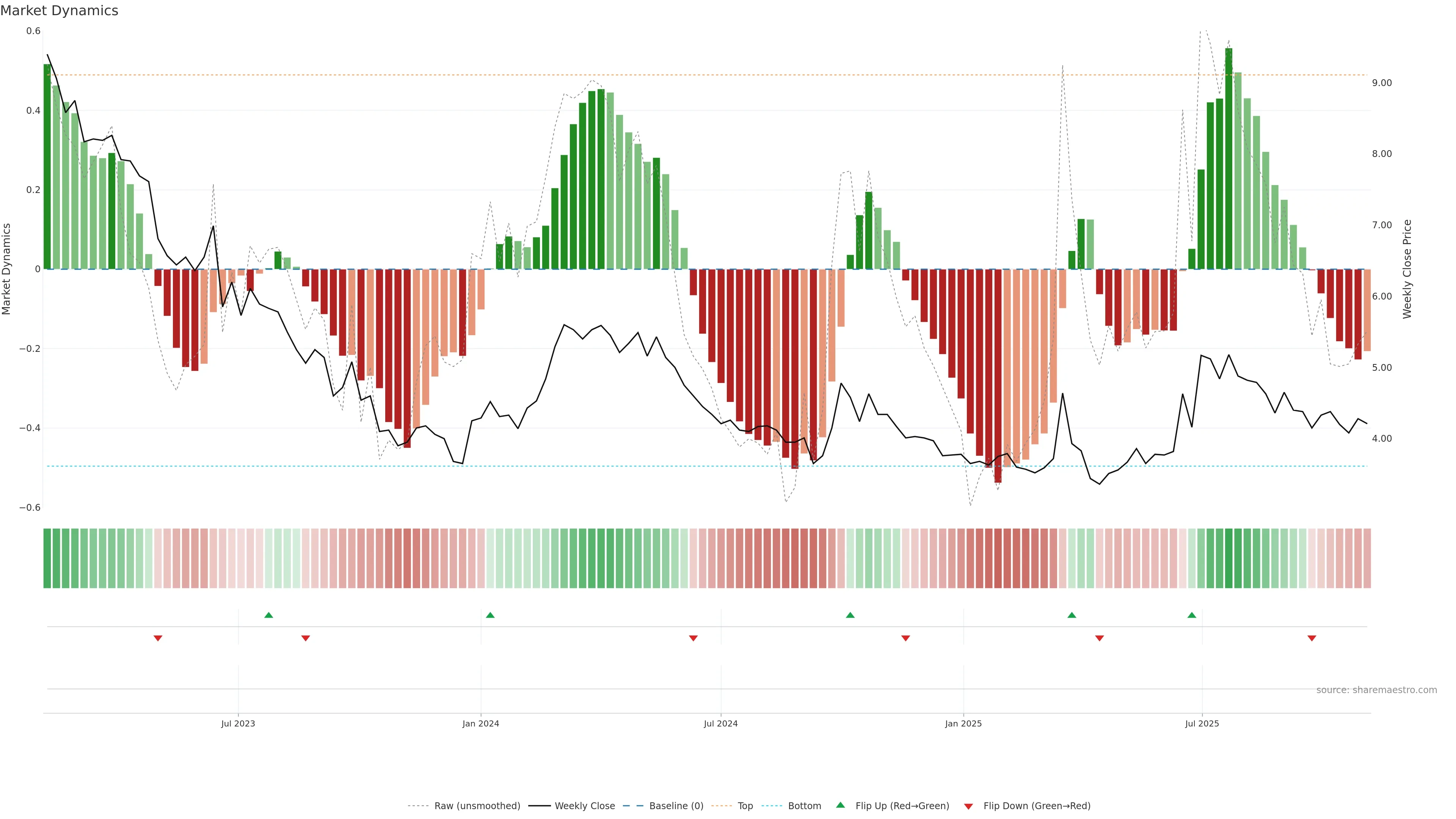Click the red triangle icon in legend
The width and height of the screenshot is (1456, 819).
point(968,806)
